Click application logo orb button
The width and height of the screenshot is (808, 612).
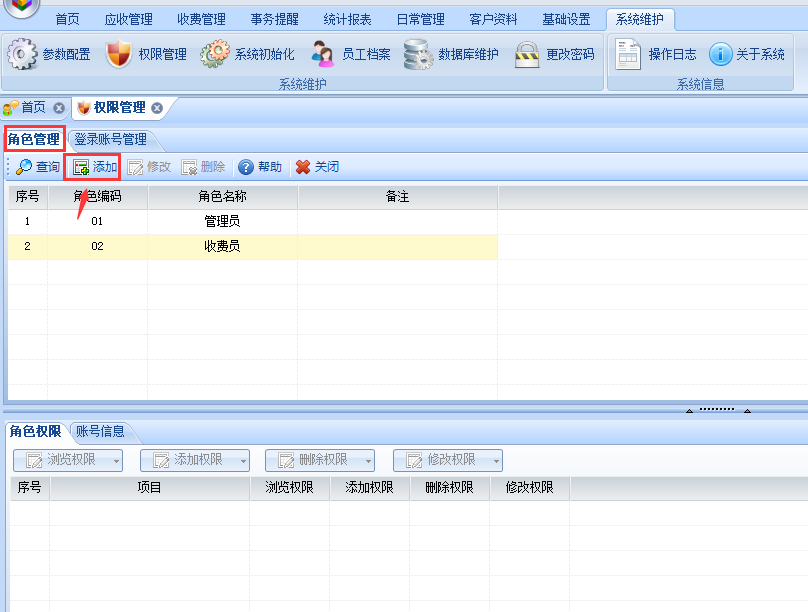click(22, 6)
